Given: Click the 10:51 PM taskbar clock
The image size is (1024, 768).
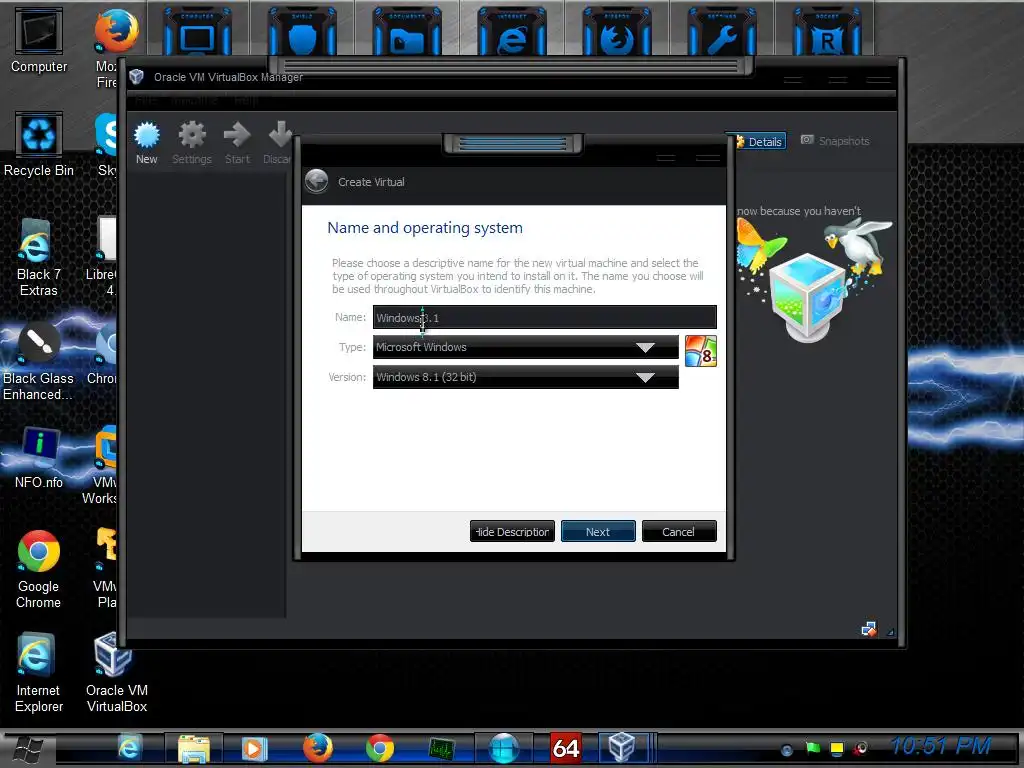Looking at the screenshot, I should pyautogui.click(x=941, y=746).
